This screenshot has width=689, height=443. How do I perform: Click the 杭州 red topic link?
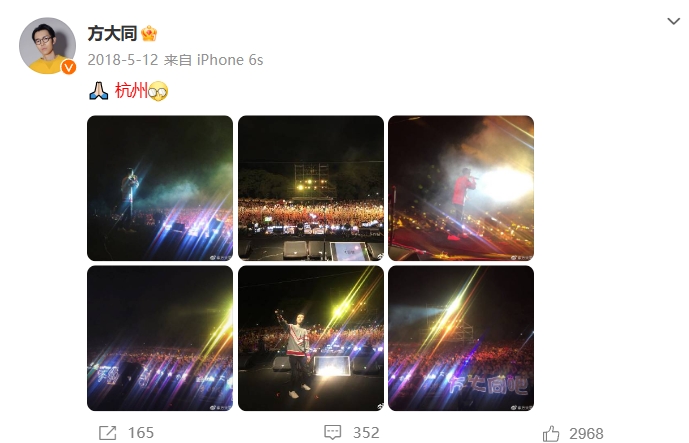(131, 91)
